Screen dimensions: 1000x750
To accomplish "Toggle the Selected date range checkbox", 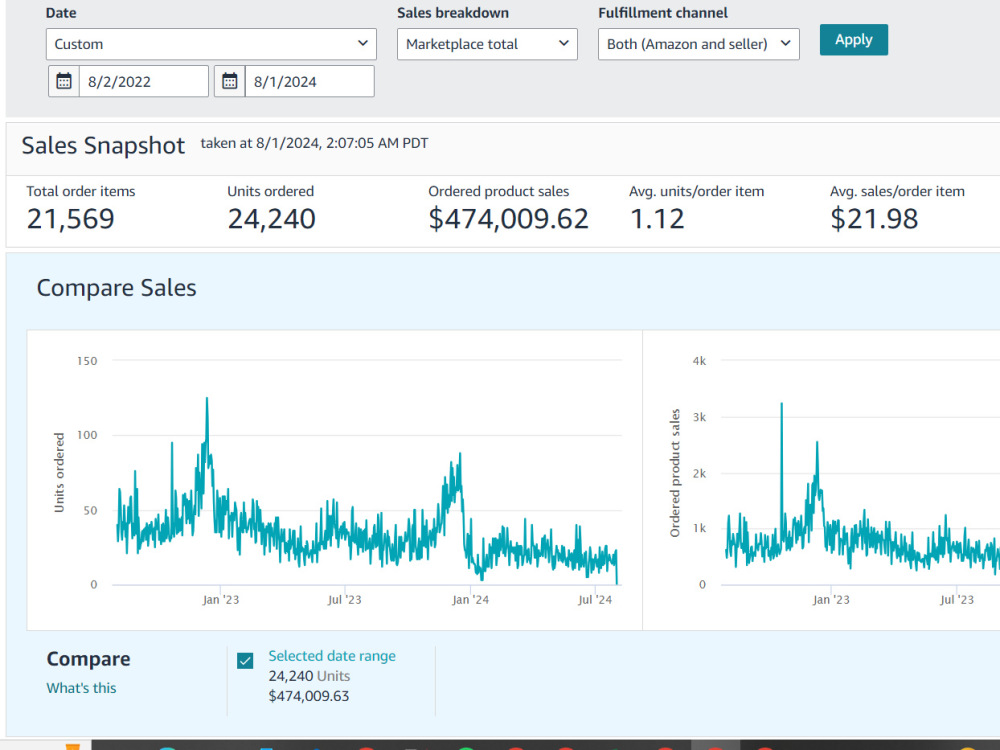I will tap(245, 660).
